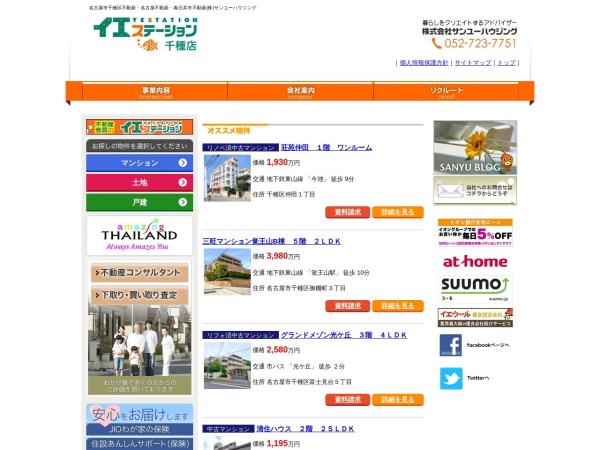This screenshot has height=450, width=600.
Task: Go to the トップ link
Action: click(506, 63)
